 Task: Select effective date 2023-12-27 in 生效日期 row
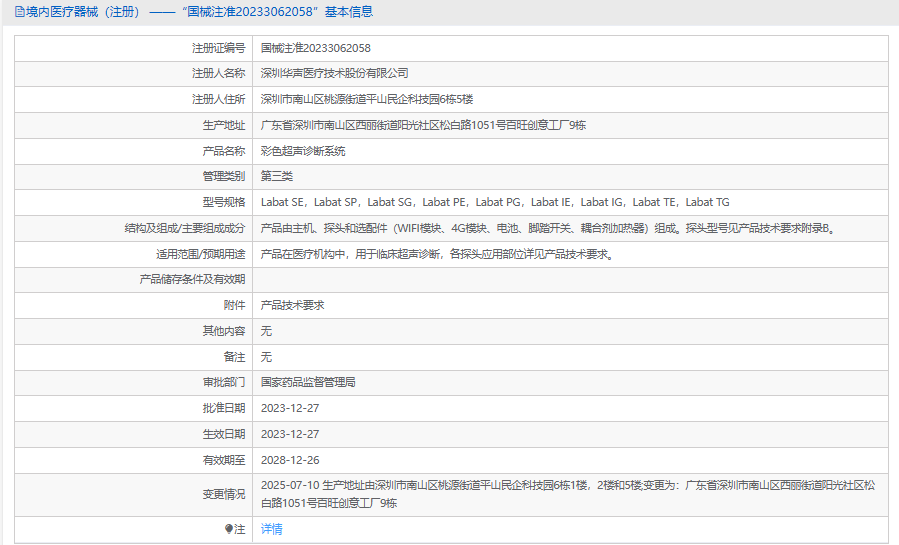coord(290,434)
